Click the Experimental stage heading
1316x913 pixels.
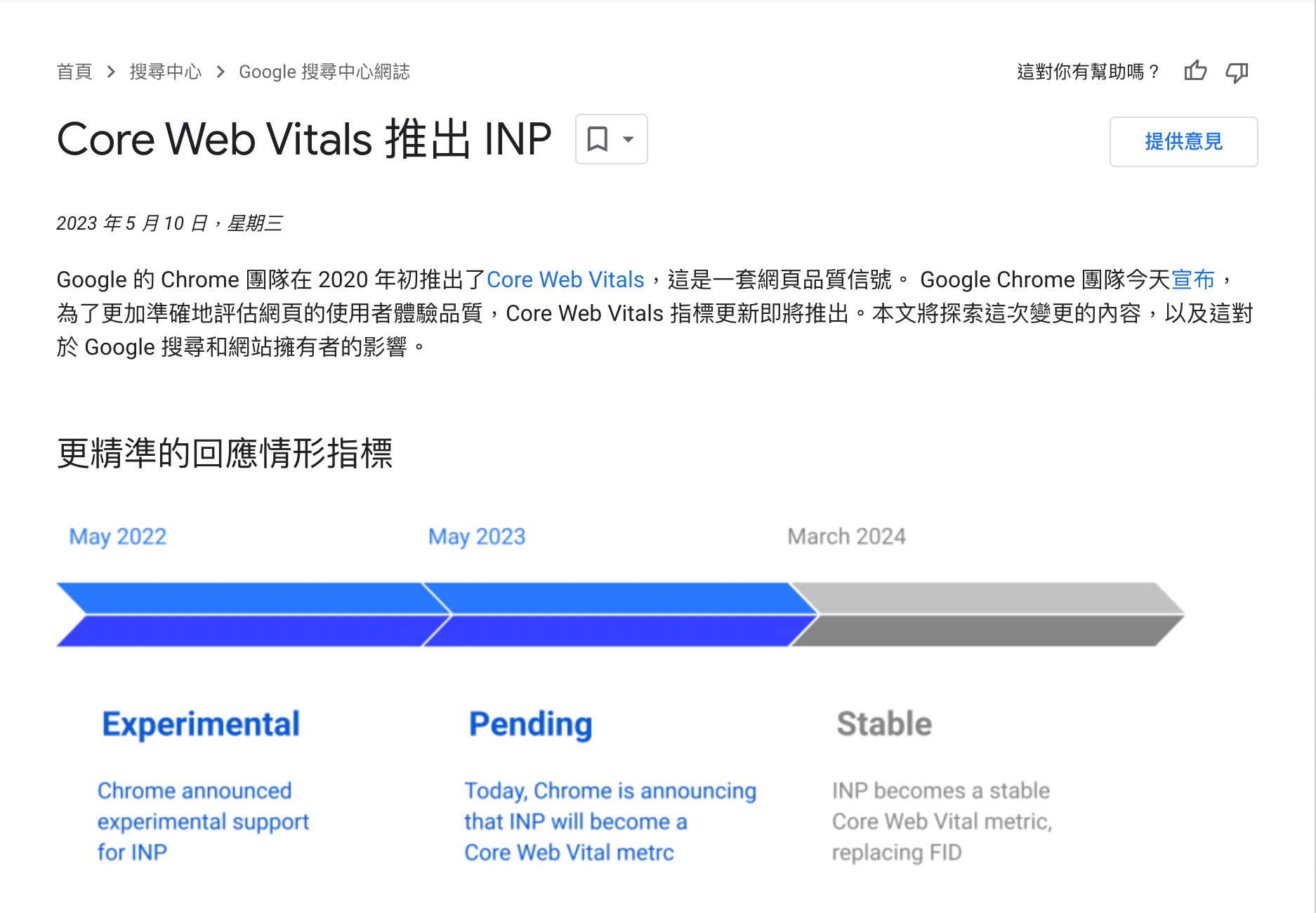201,724
